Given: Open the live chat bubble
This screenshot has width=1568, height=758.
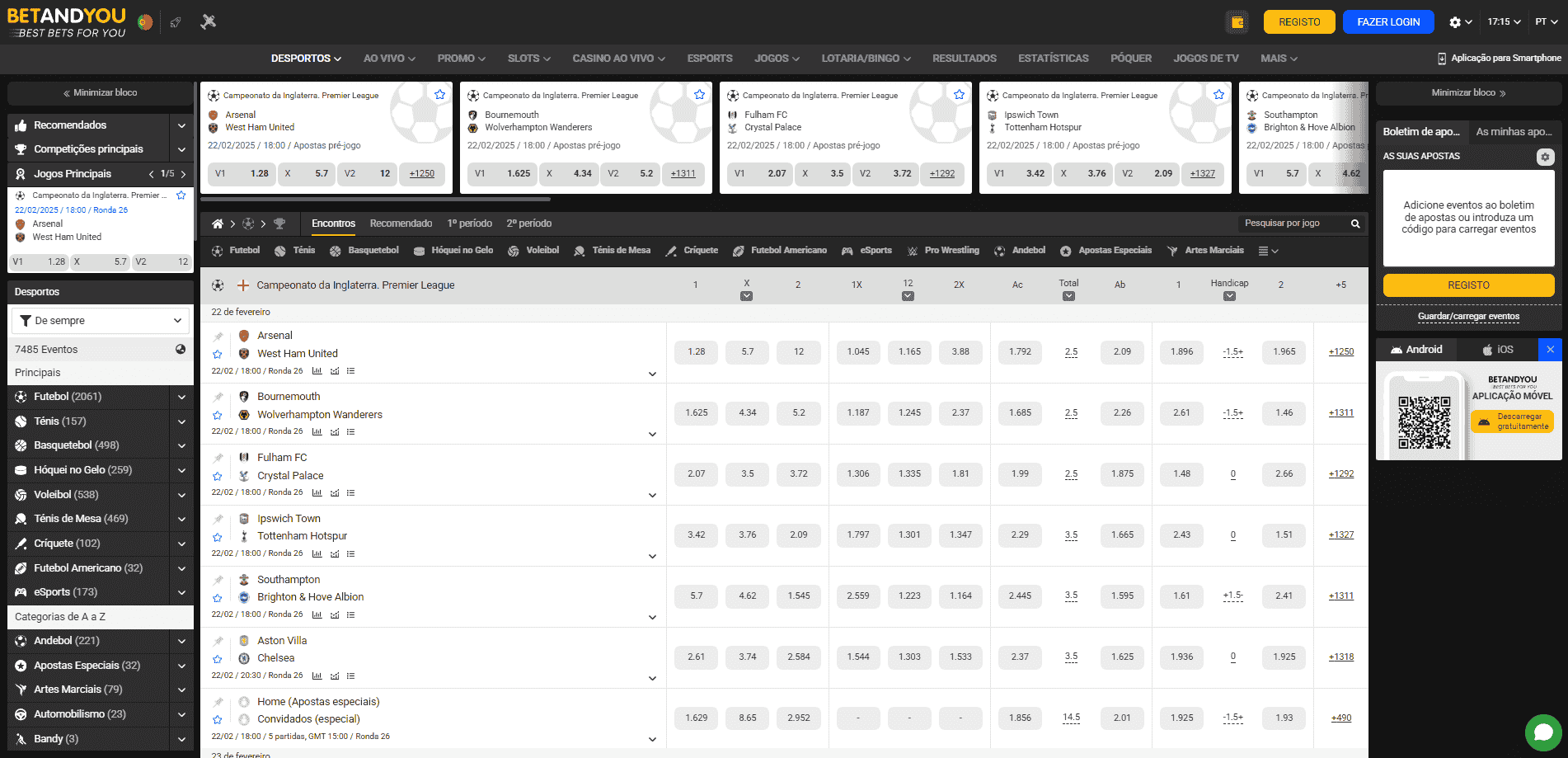Looking at the screenshot, I should [x=1543, y=732].
